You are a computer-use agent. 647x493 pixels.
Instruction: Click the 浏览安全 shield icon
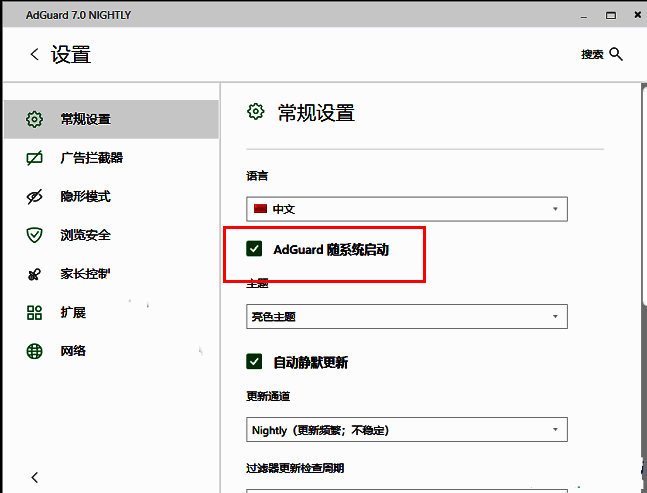pyautogui.click(x=34, y=235)
